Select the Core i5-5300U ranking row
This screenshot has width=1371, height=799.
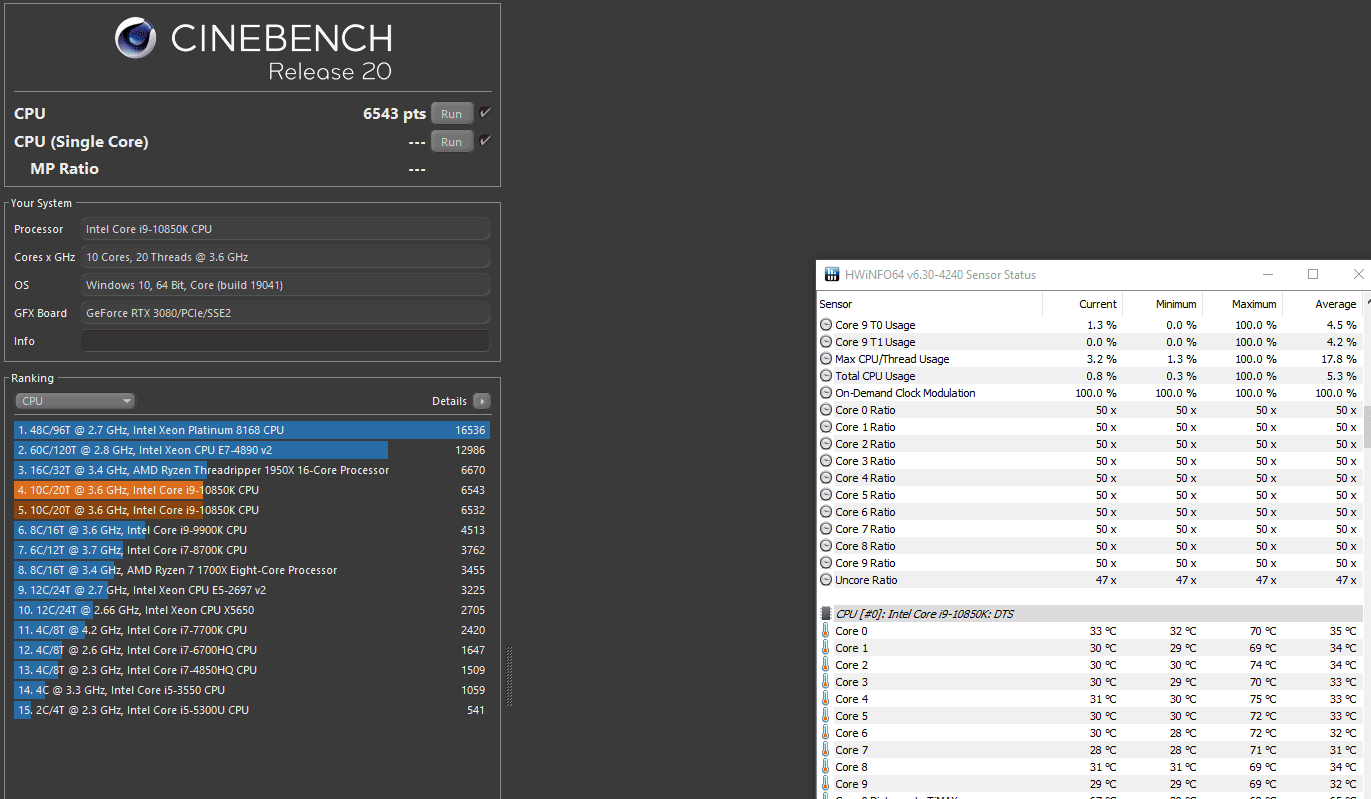coord(252,710)
